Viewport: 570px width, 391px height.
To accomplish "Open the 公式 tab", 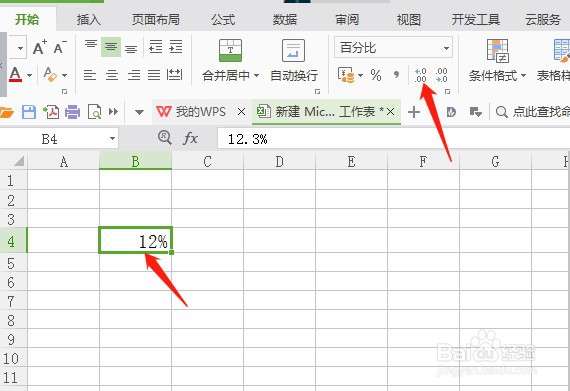I will (223, 20).
